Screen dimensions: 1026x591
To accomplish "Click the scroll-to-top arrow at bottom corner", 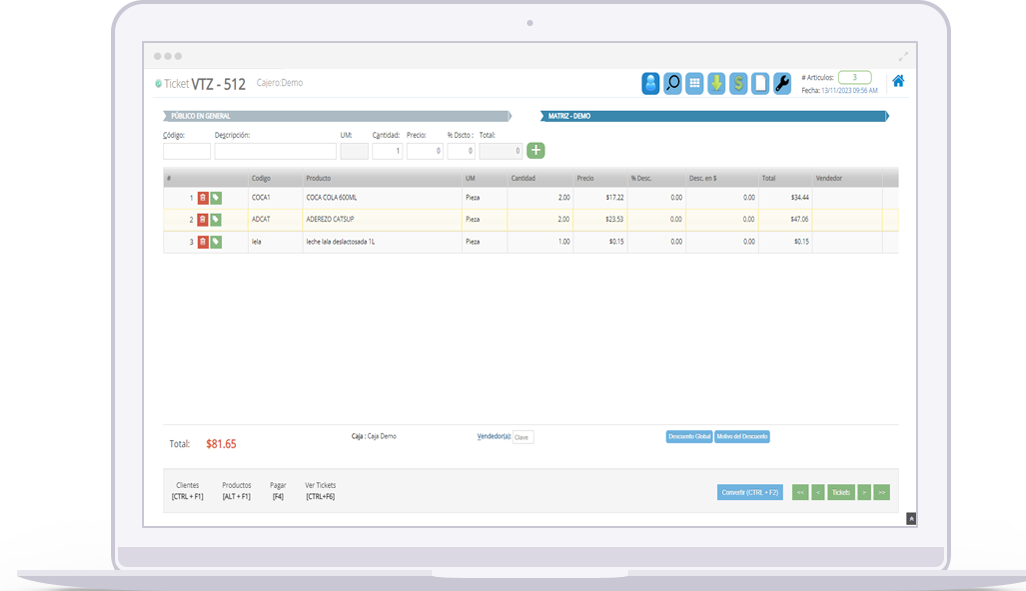I will click(x=911, y=519).
